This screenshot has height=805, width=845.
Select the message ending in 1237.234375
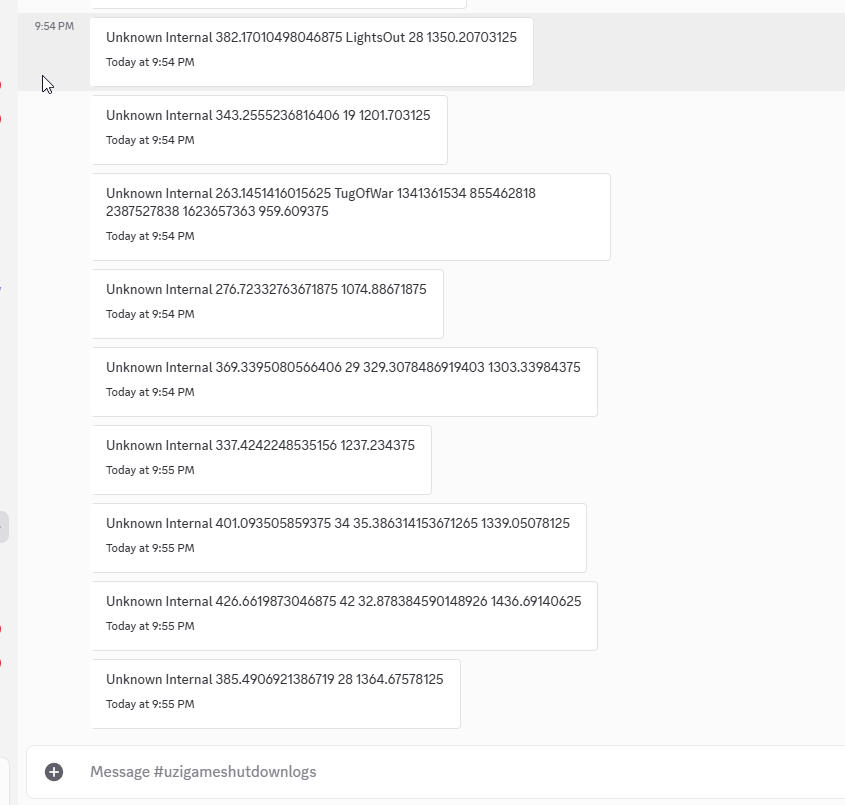(x=260, y=446)
